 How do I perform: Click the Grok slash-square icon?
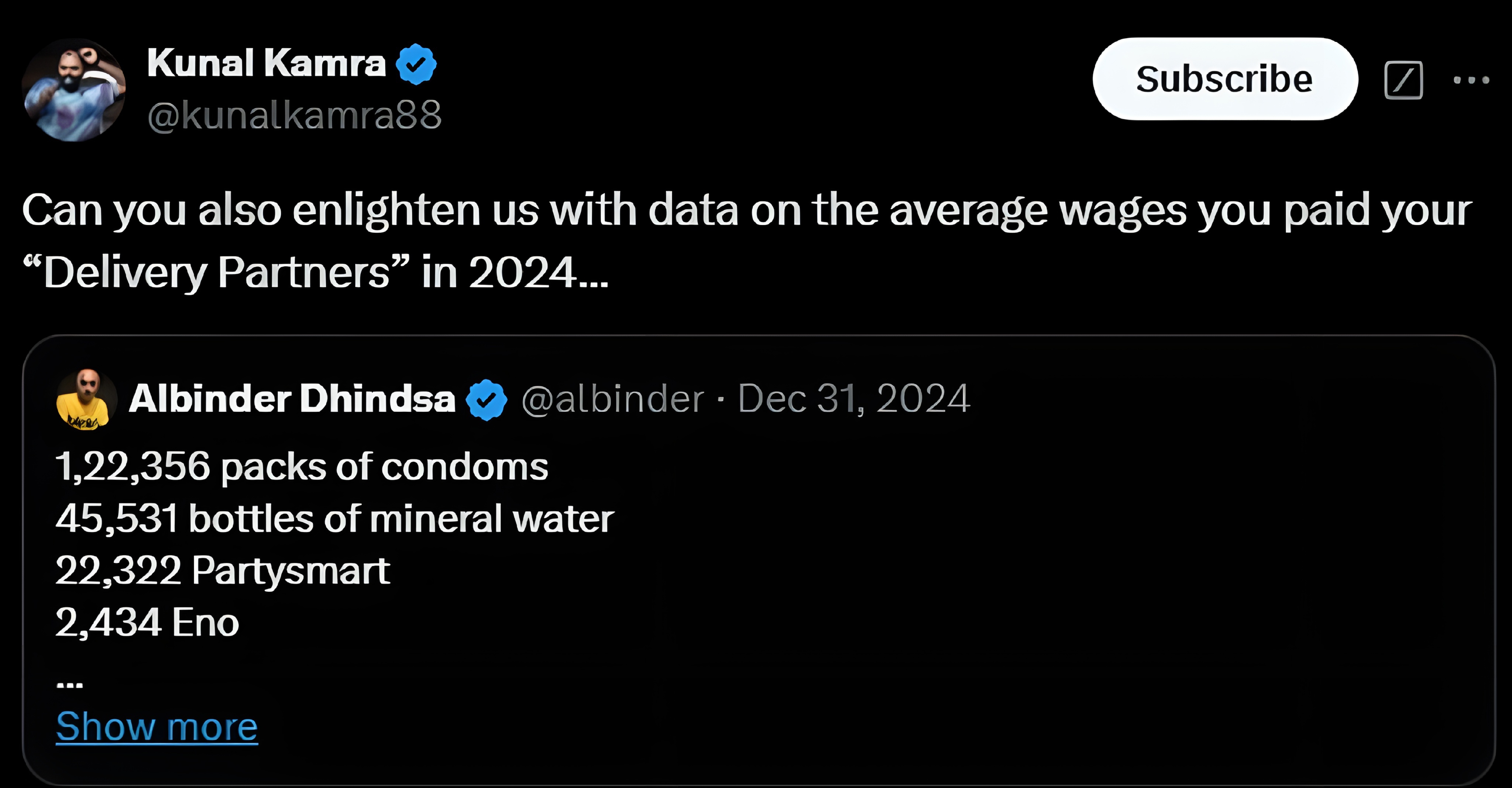pos(1403,80)
